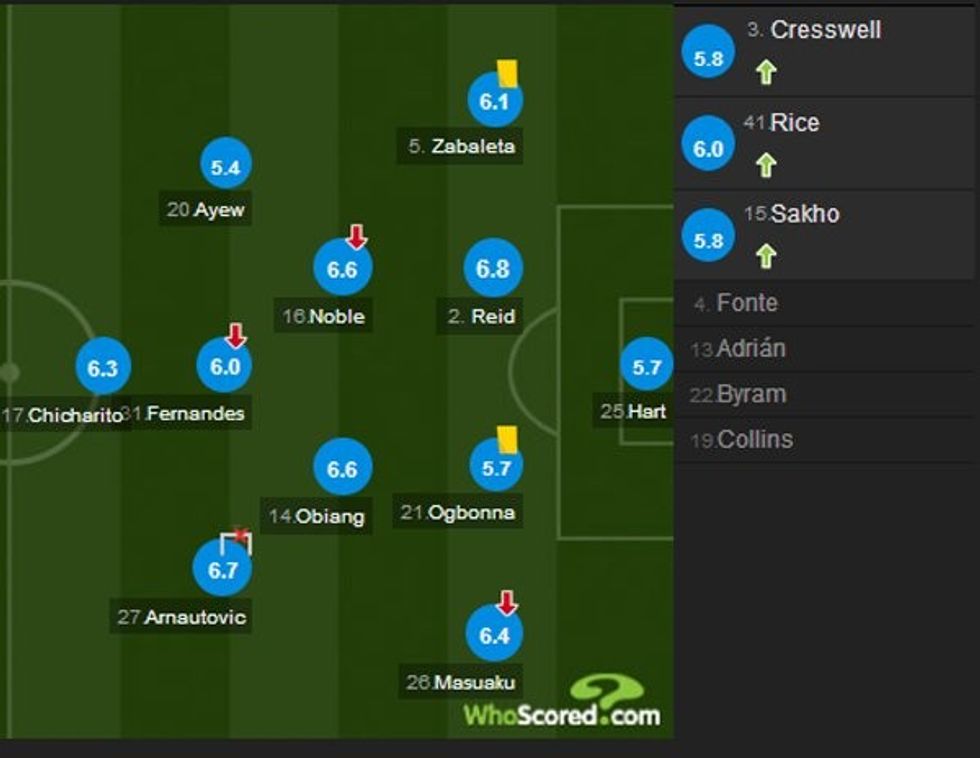This screenshot has height=758, width=980.
Task: Select Adrián in the bench list
Action: tap(751, 349)
